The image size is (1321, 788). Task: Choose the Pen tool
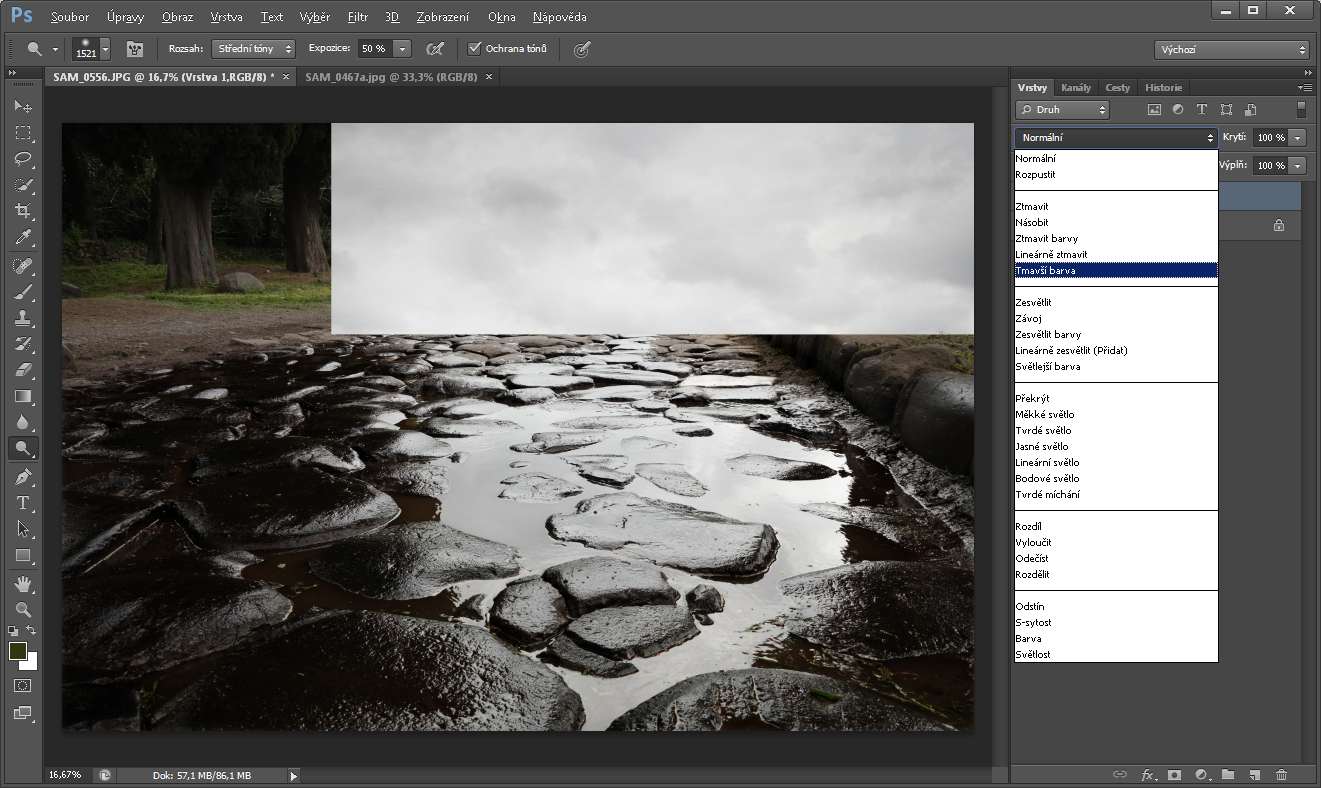tap(23, 477)
